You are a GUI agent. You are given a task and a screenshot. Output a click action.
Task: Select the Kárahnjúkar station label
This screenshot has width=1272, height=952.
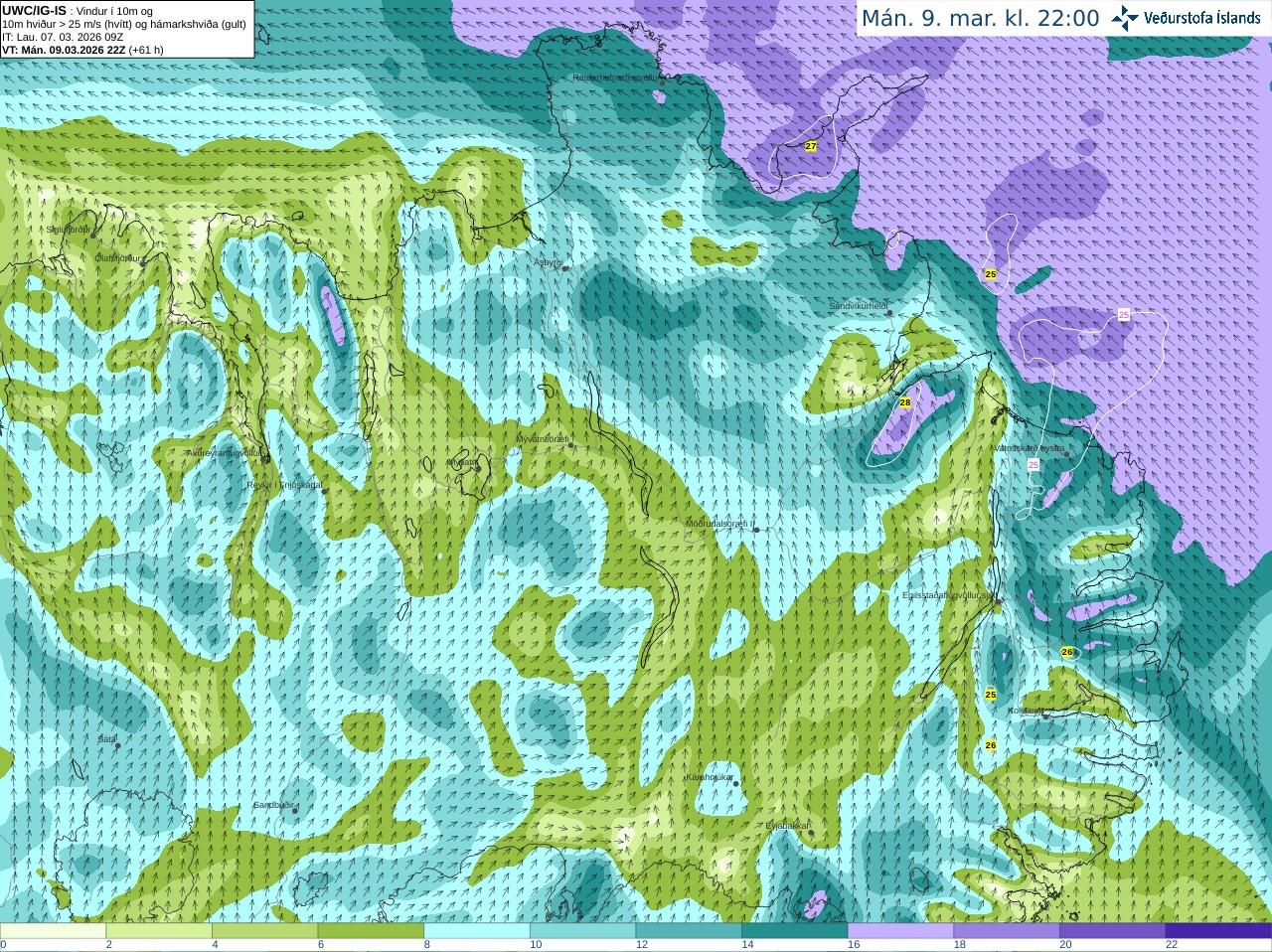point(710,777)
